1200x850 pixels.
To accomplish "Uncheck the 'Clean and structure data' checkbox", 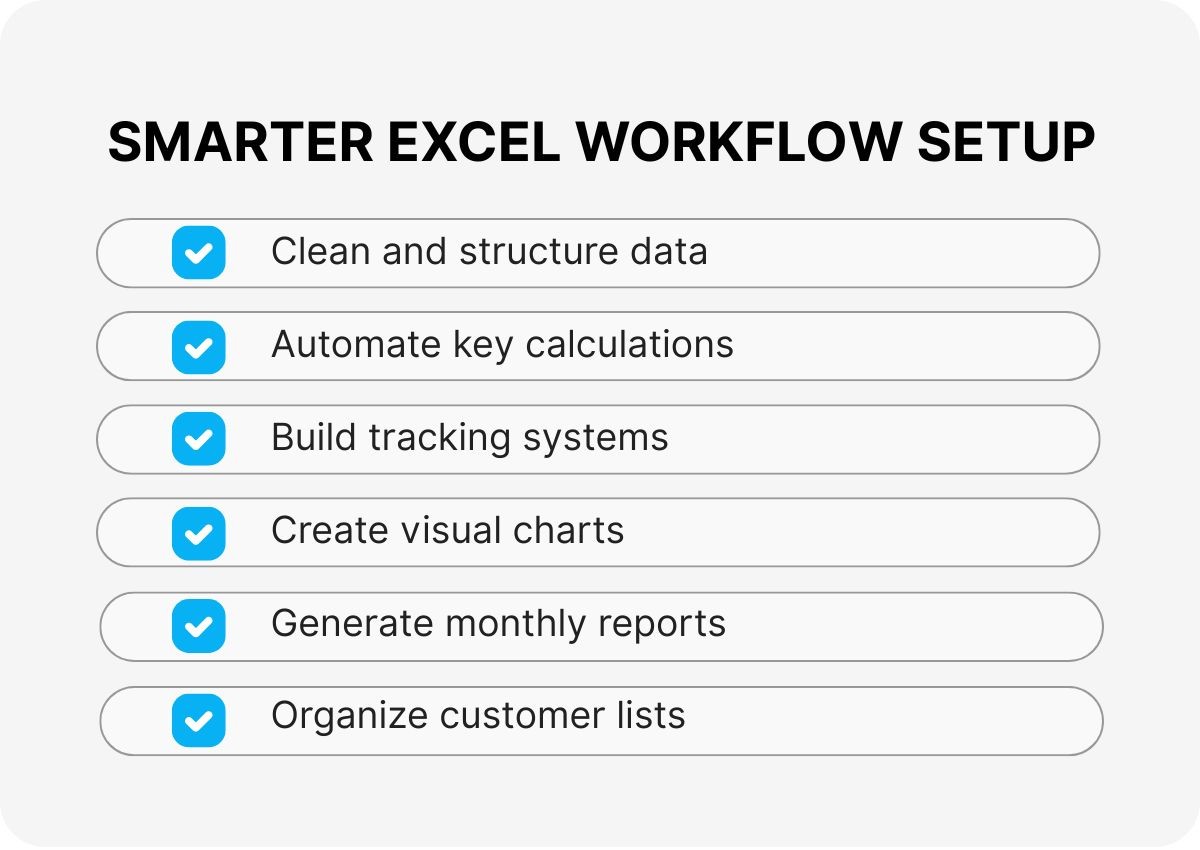I will pyautogui.click(x=198, y=252).
